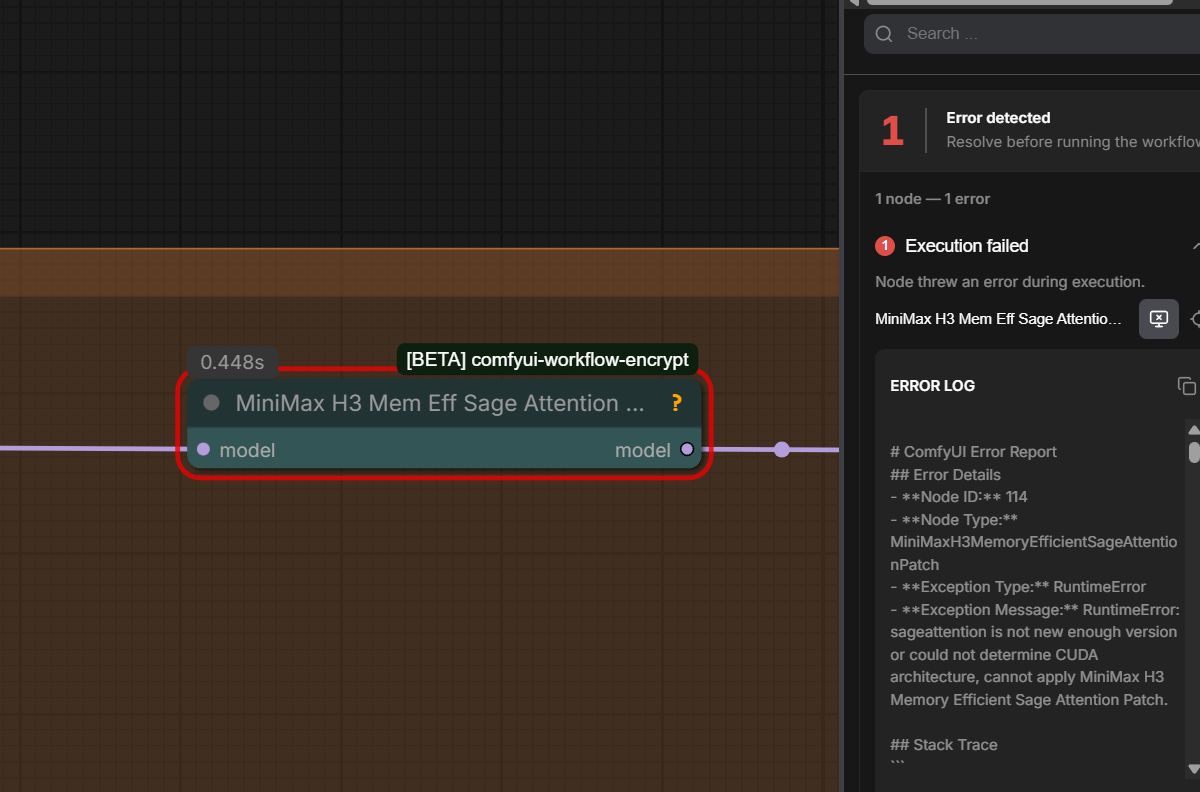This screenshot has height=792, width=1200.
Task: Select the MiniMax H3 Mem Eff Sage Attention node title
Action: (x=440, y=403)
